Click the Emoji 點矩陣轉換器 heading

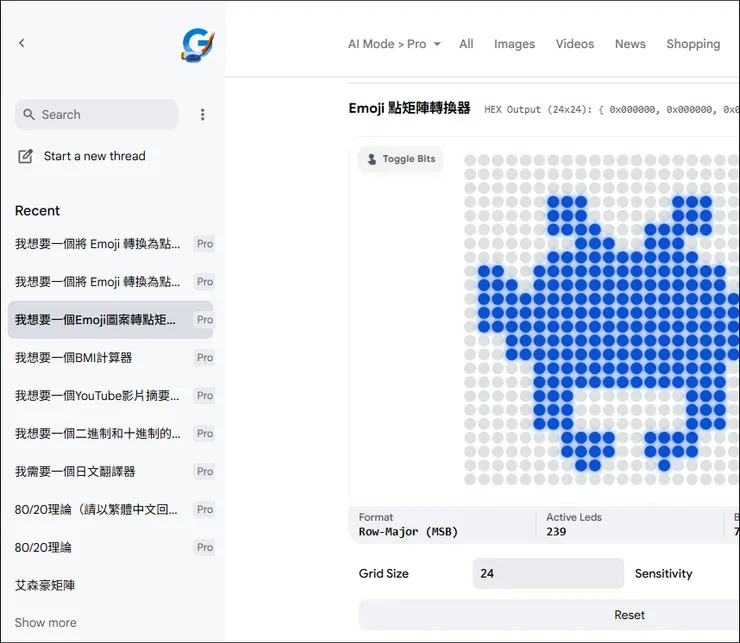pyautogui.click(x=409, y=108)
